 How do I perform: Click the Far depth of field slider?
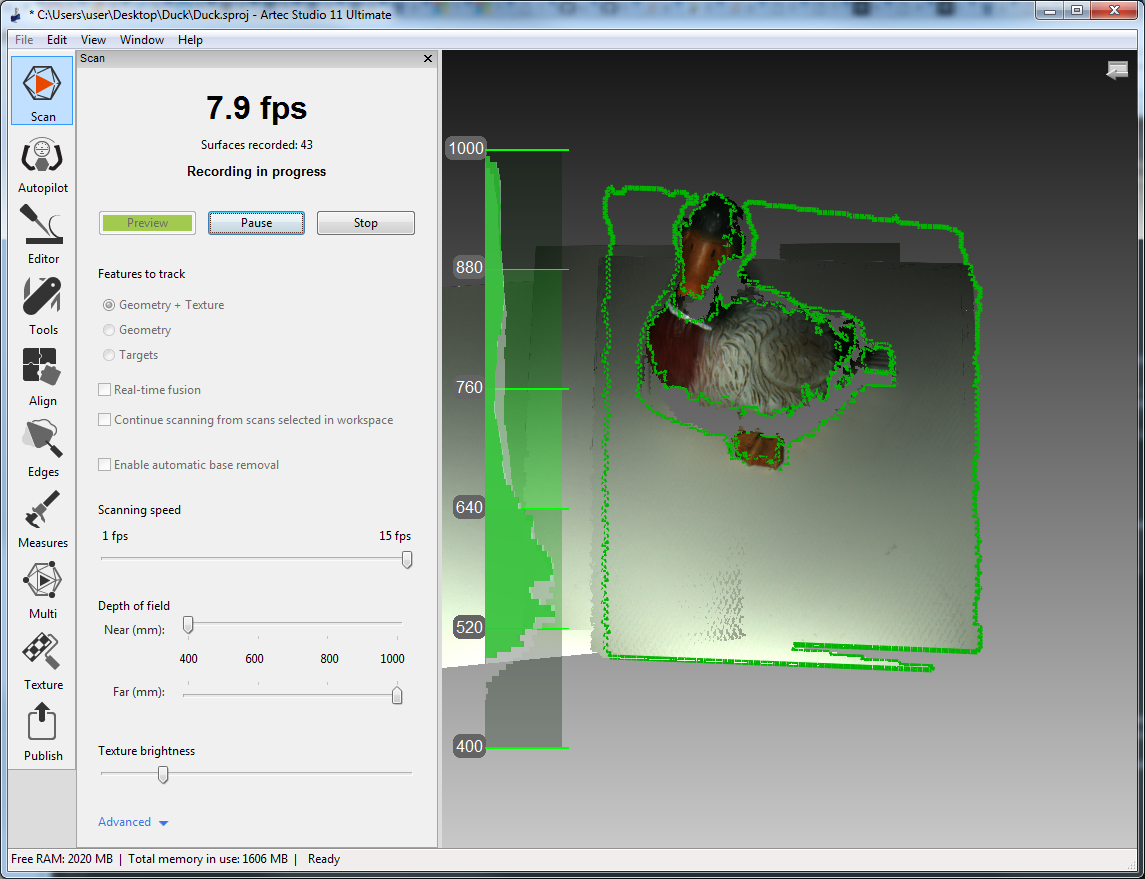click(397, 695)
